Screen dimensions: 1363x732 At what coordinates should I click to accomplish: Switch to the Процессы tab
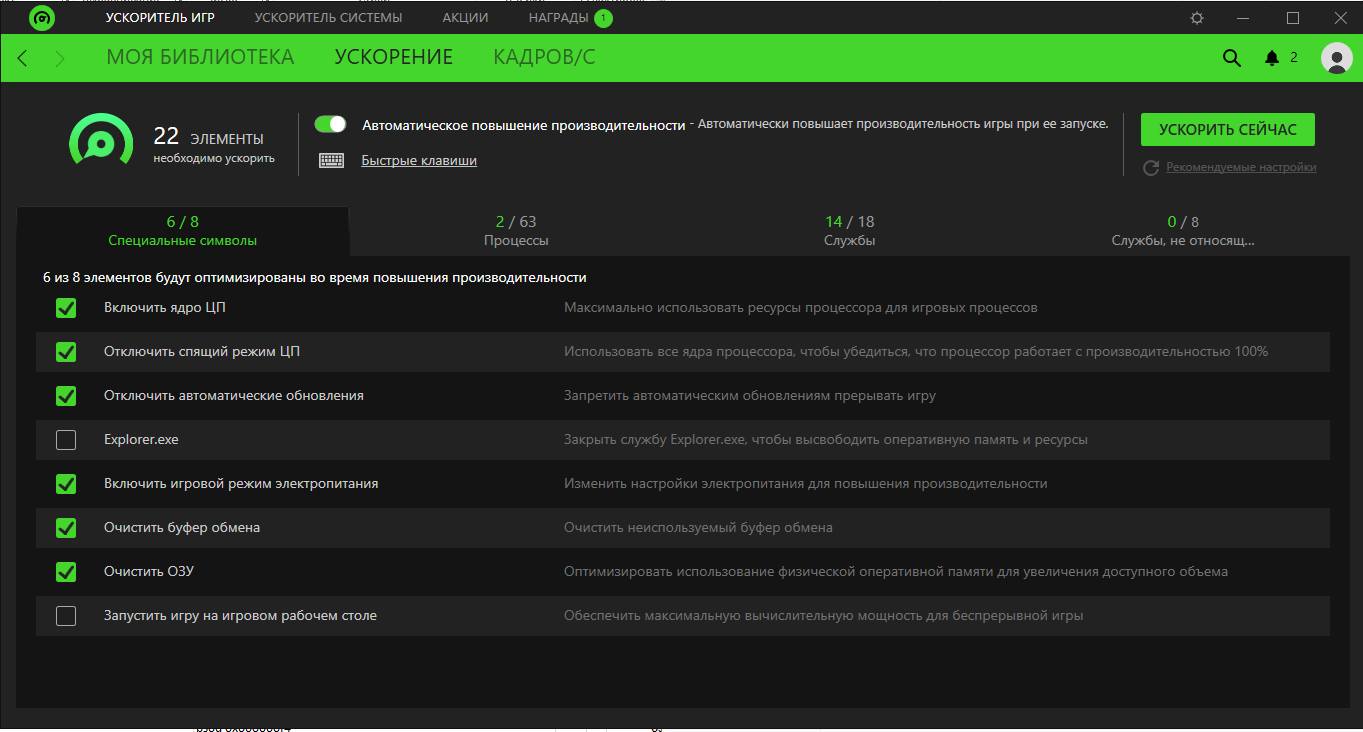(x=516, y=231)
